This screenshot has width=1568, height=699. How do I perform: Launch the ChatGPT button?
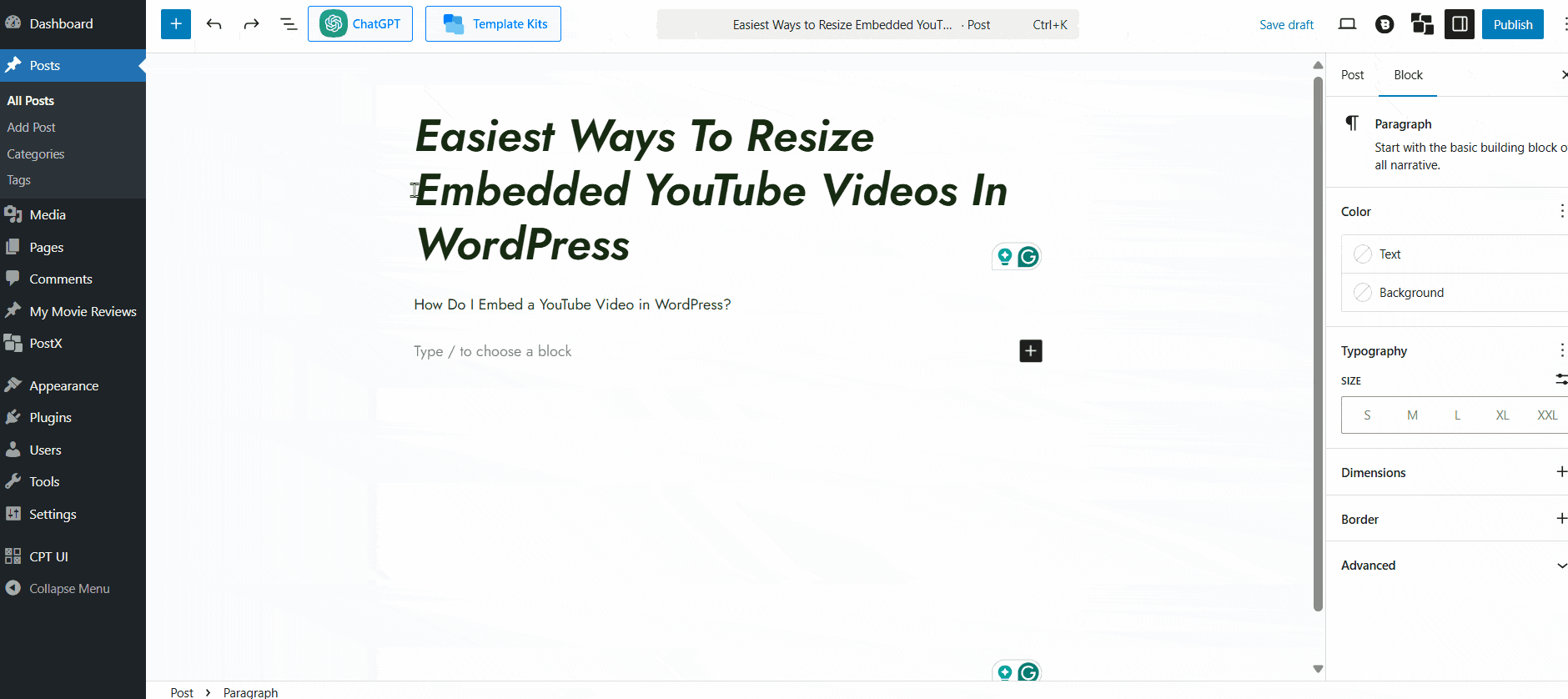click(360, 24)
